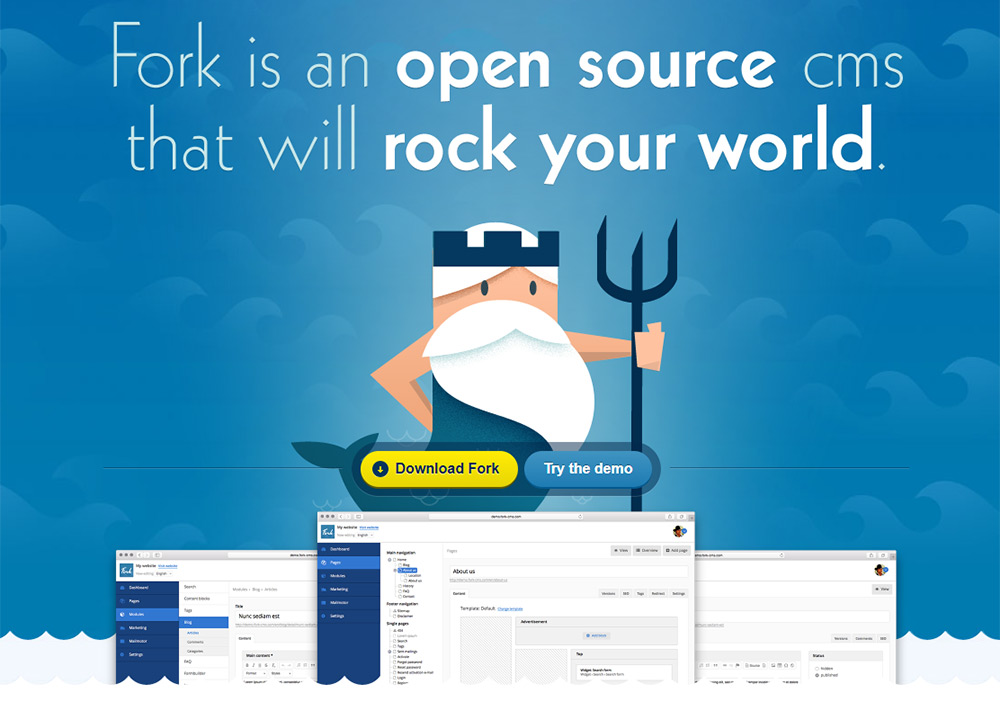Click Fork logo in center demo screenshot

click(x=328, y=531)
